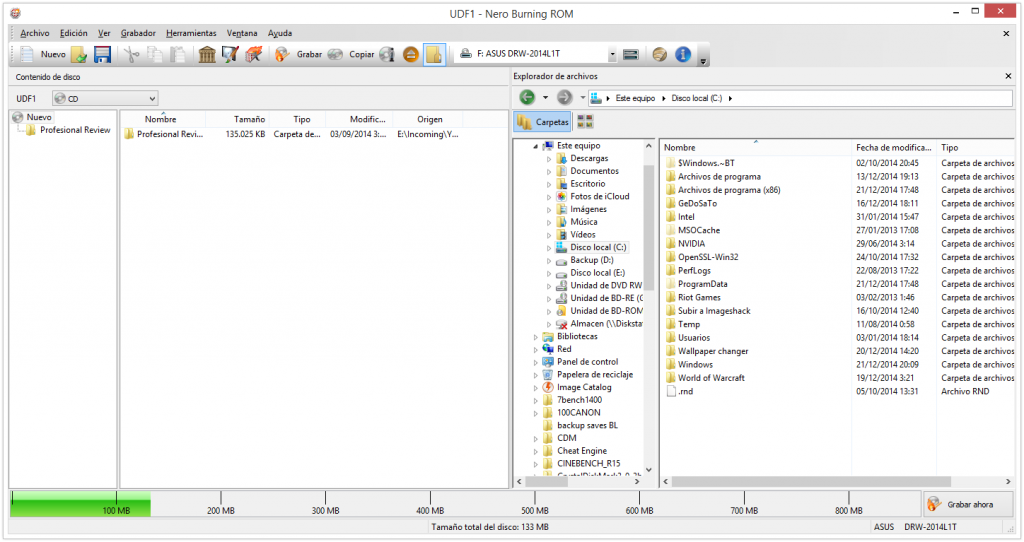Click the disc capacity bar at 100 MB
This screenshot has height=542, width=1024.
116,504
